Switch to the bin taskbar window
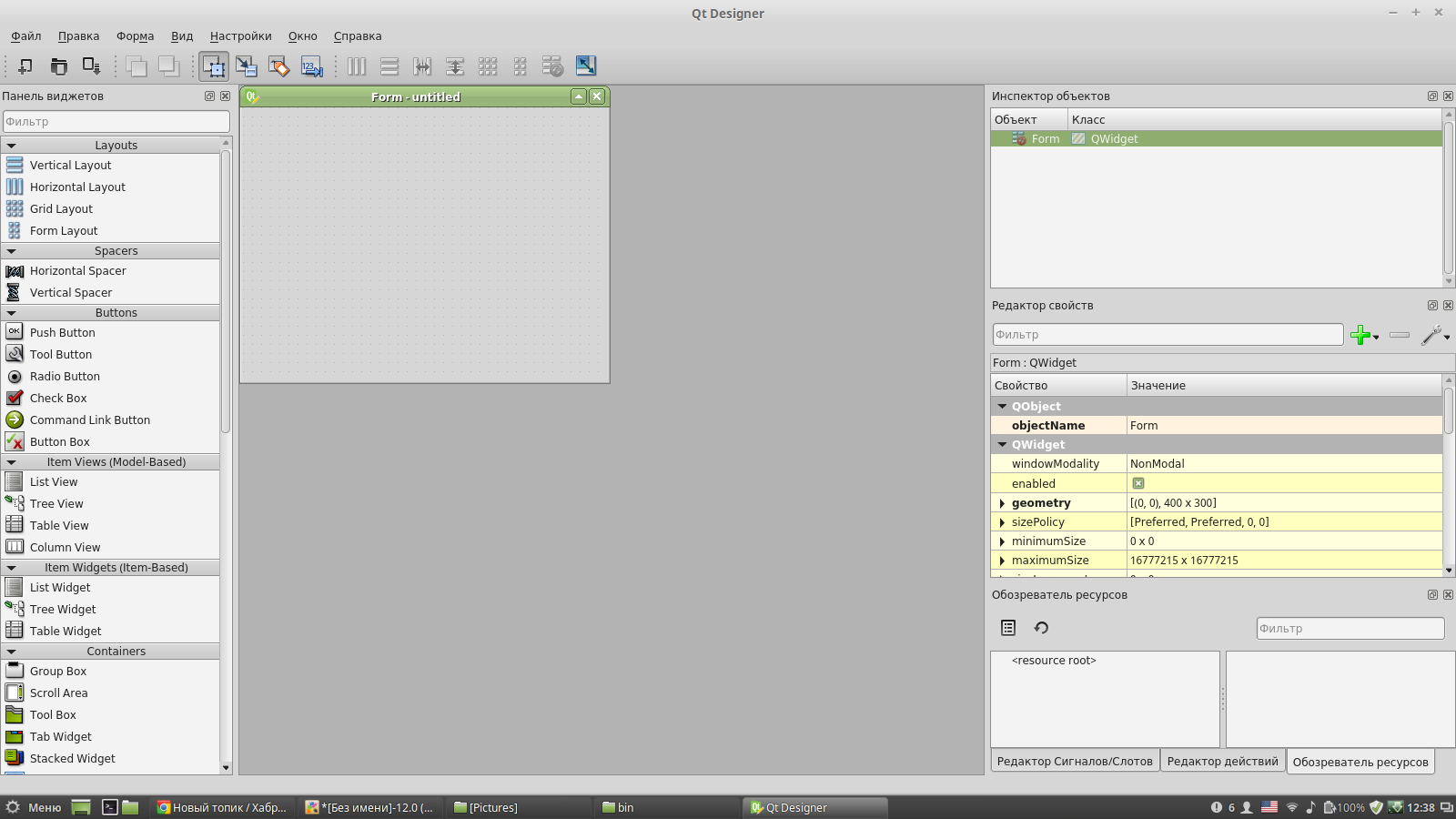Image resolution: width=1456 pixels, height=819 pixels. coord(668,807)
